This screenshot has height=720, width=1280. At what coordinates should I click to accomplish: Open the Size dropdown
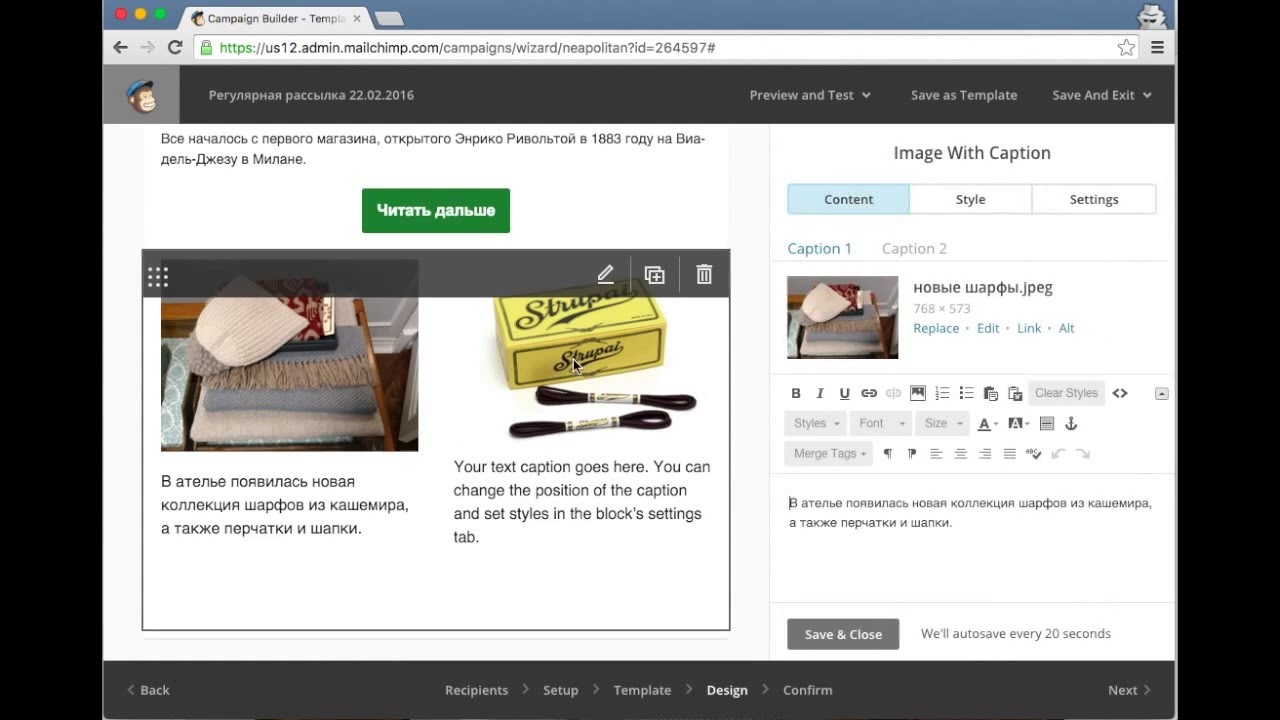point(942,424)
